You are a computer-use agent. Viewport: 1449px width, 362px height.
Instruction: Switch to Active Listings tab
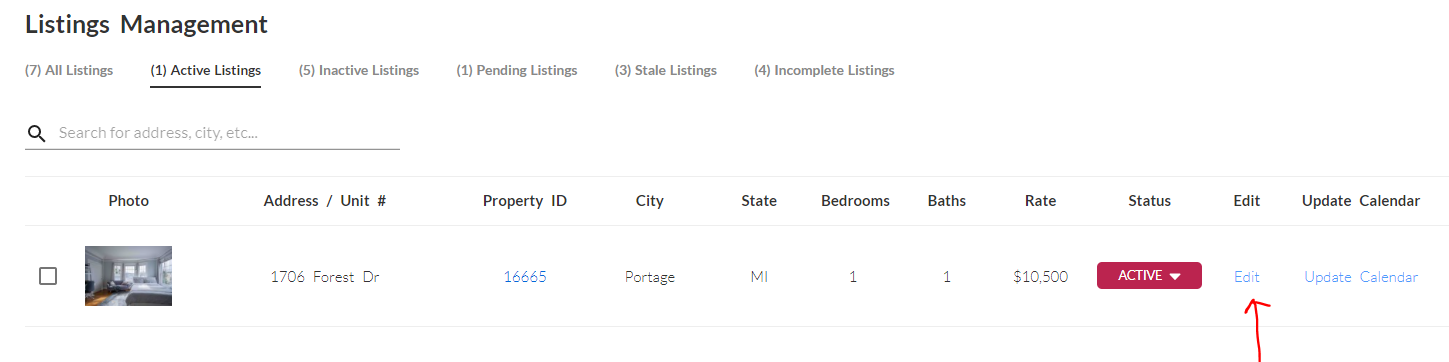pos(206,70)
